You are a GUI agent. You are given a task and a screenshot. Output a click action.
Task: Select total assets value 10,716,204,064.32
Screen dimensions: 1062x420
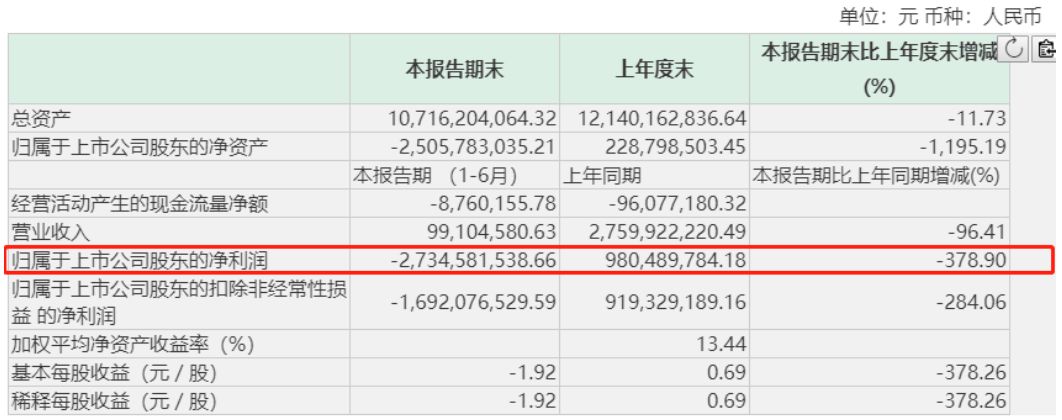tap(473, 119)
